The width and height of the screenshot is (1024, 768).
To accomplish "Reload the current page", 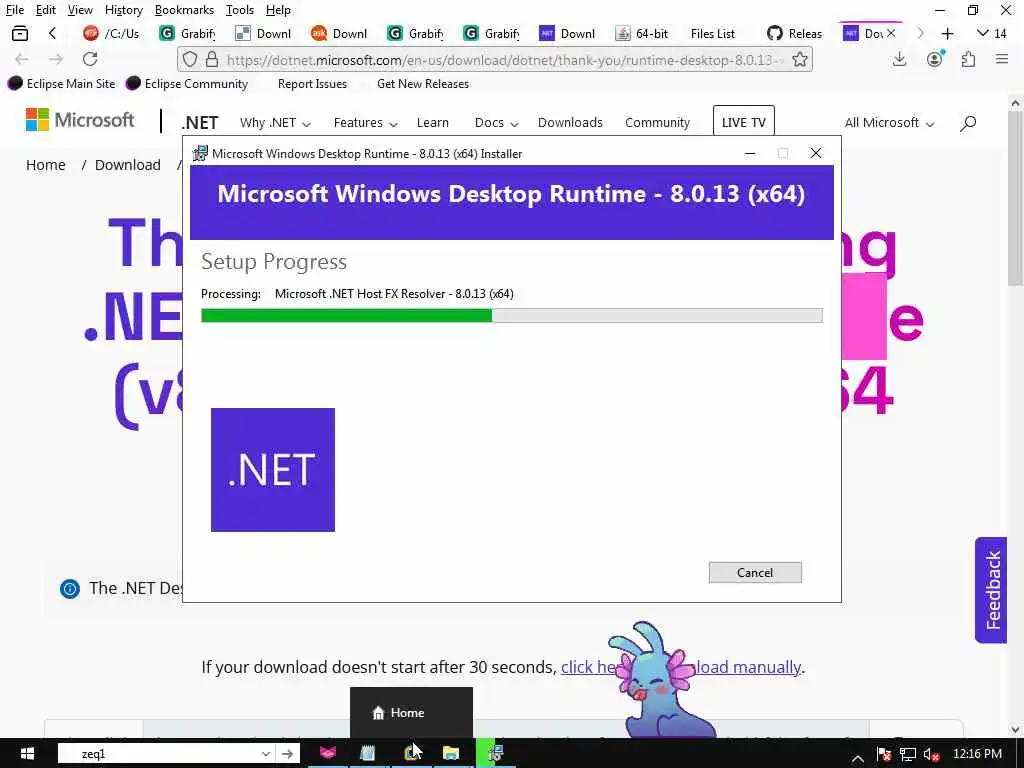I will tap(90, 59).
